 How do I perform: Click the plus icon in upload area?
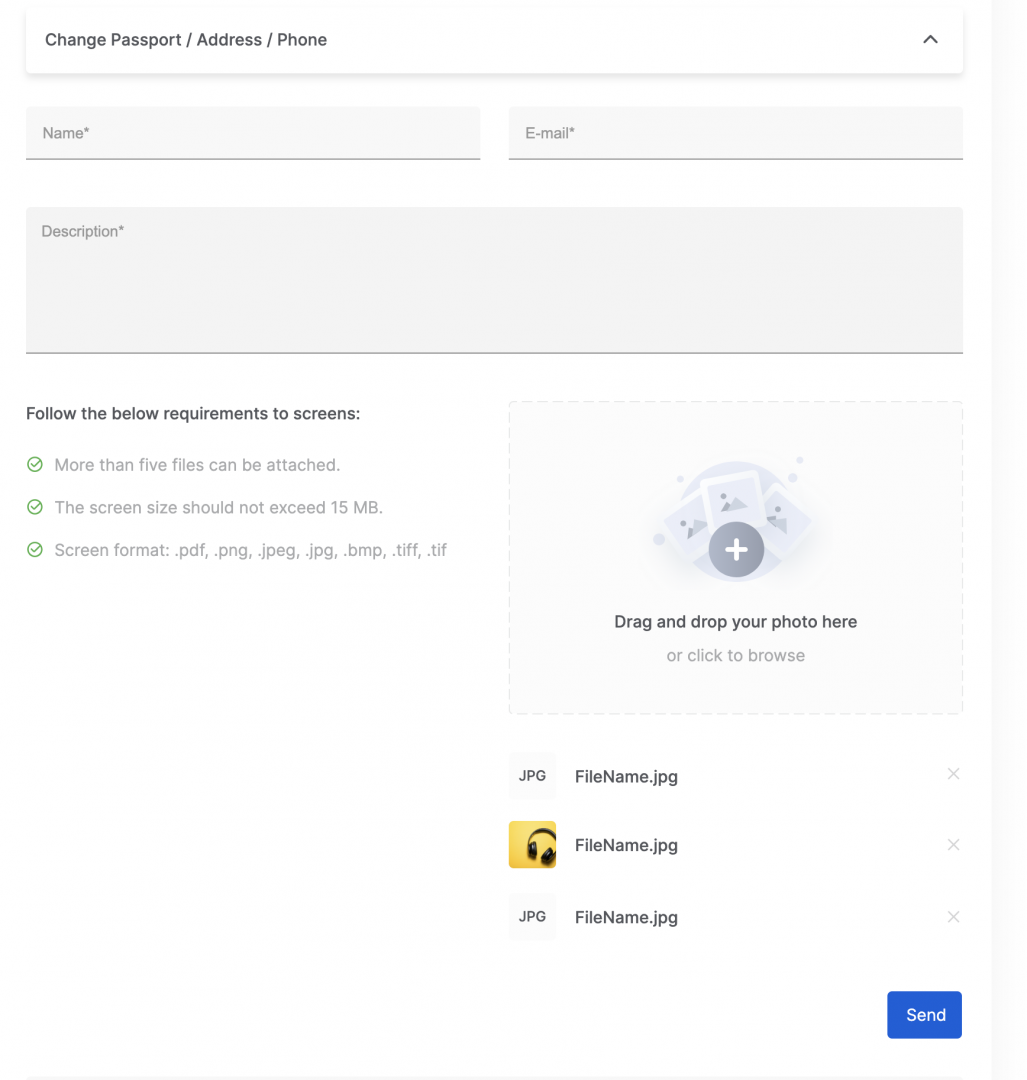(x=736, y=549)
